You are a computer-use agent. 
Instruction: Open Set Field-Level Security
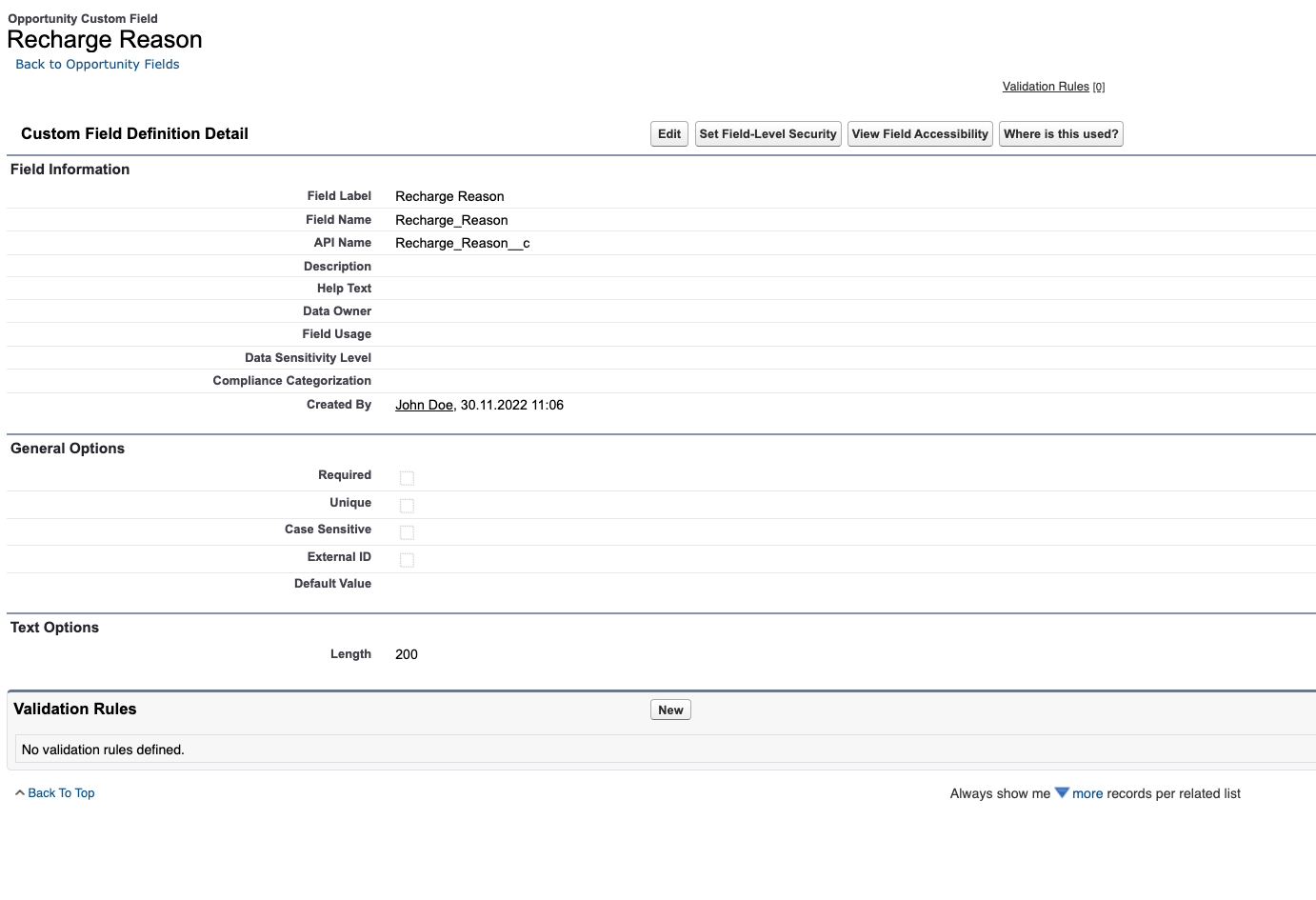768,134
